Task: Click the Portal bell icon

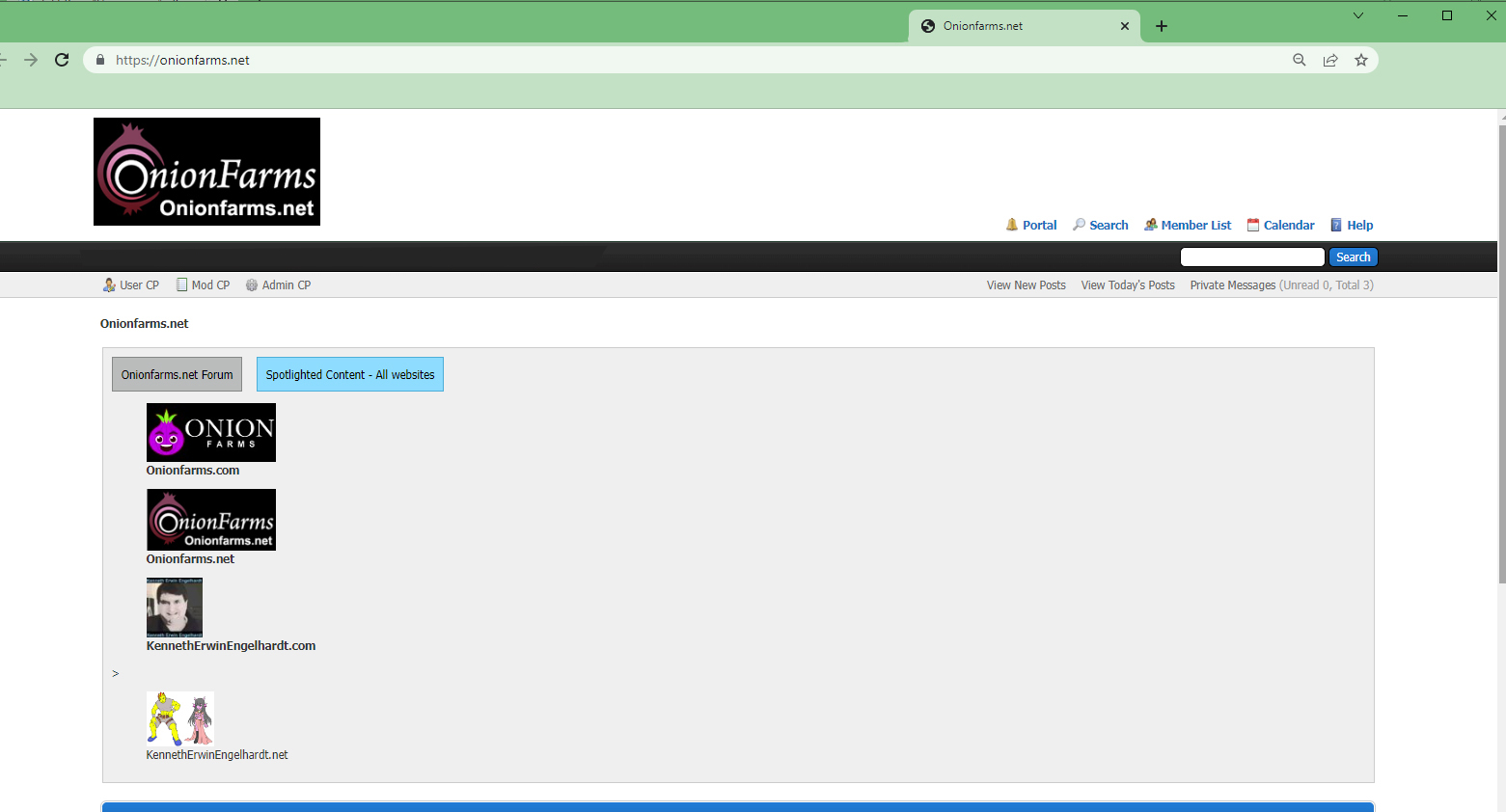Action: [1012, 225]
